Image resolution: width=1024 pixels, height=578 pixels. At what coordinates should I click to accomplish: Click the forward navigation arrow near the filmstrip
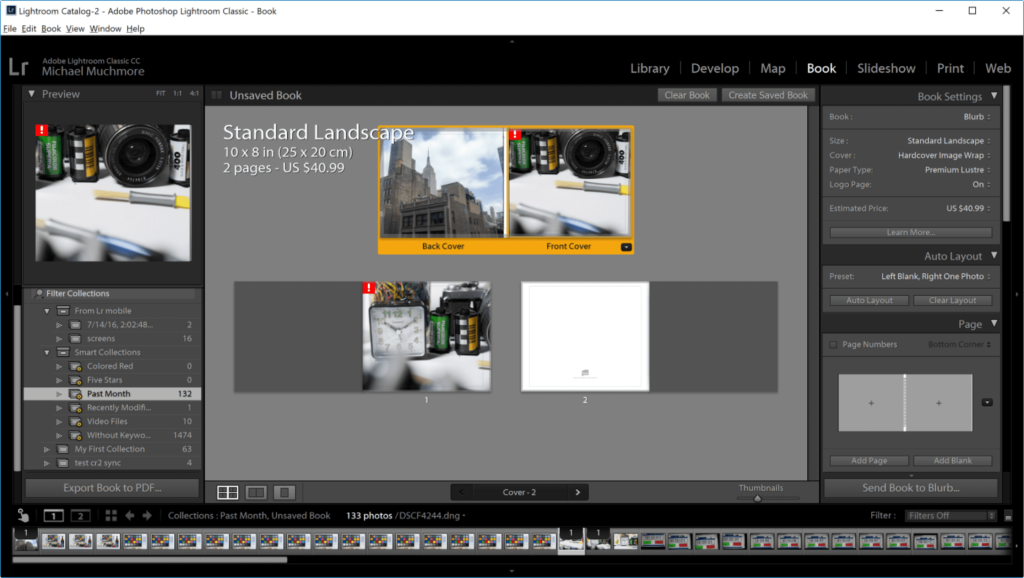click(147, 515)
